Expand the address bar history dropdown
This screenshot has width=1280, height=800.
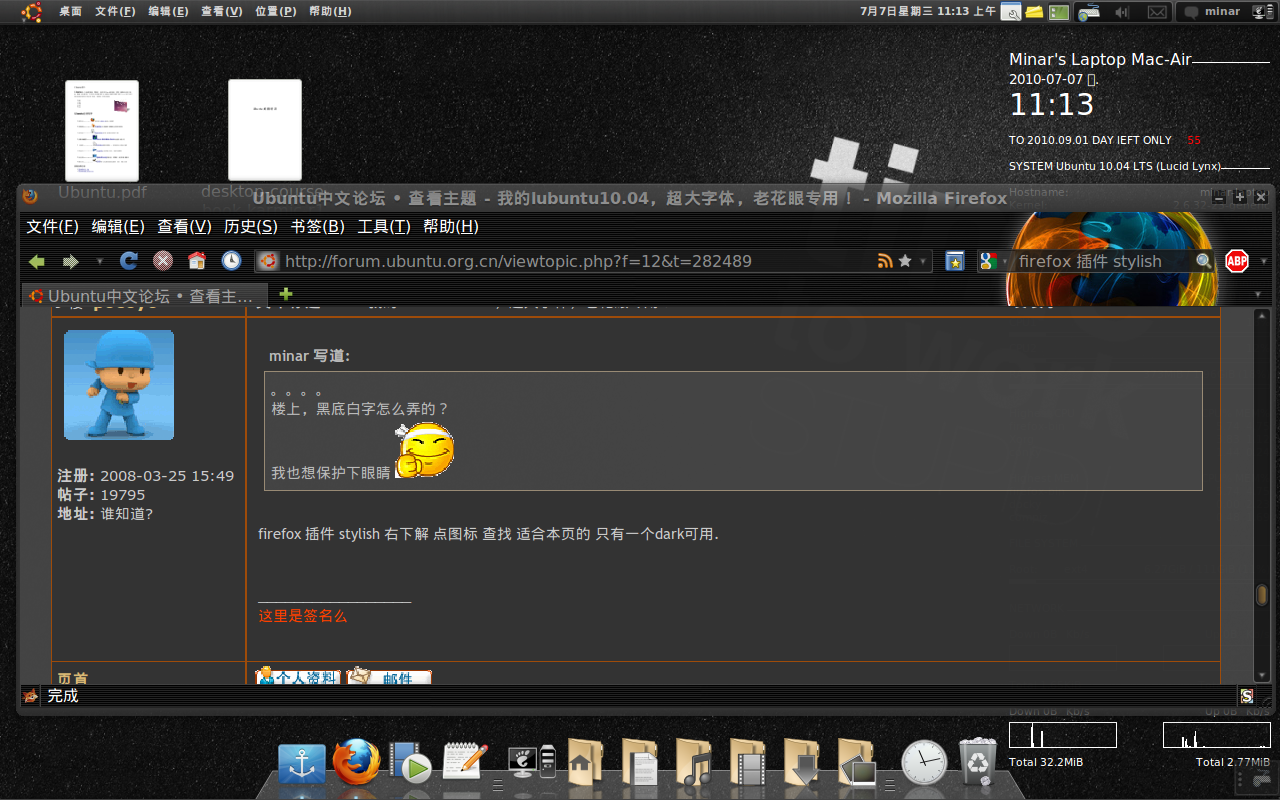tap(923, 262)
